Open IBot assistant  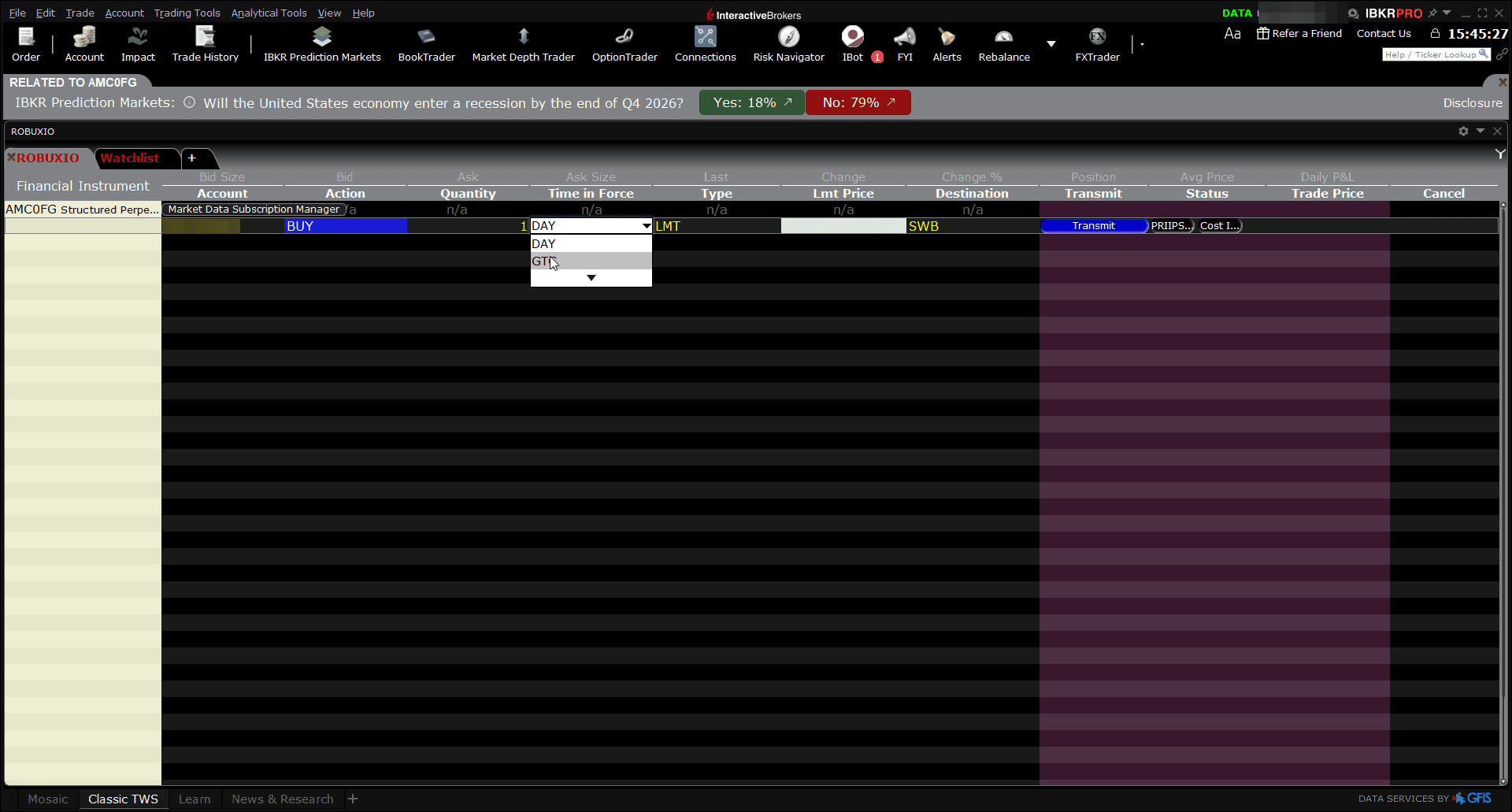853,44
